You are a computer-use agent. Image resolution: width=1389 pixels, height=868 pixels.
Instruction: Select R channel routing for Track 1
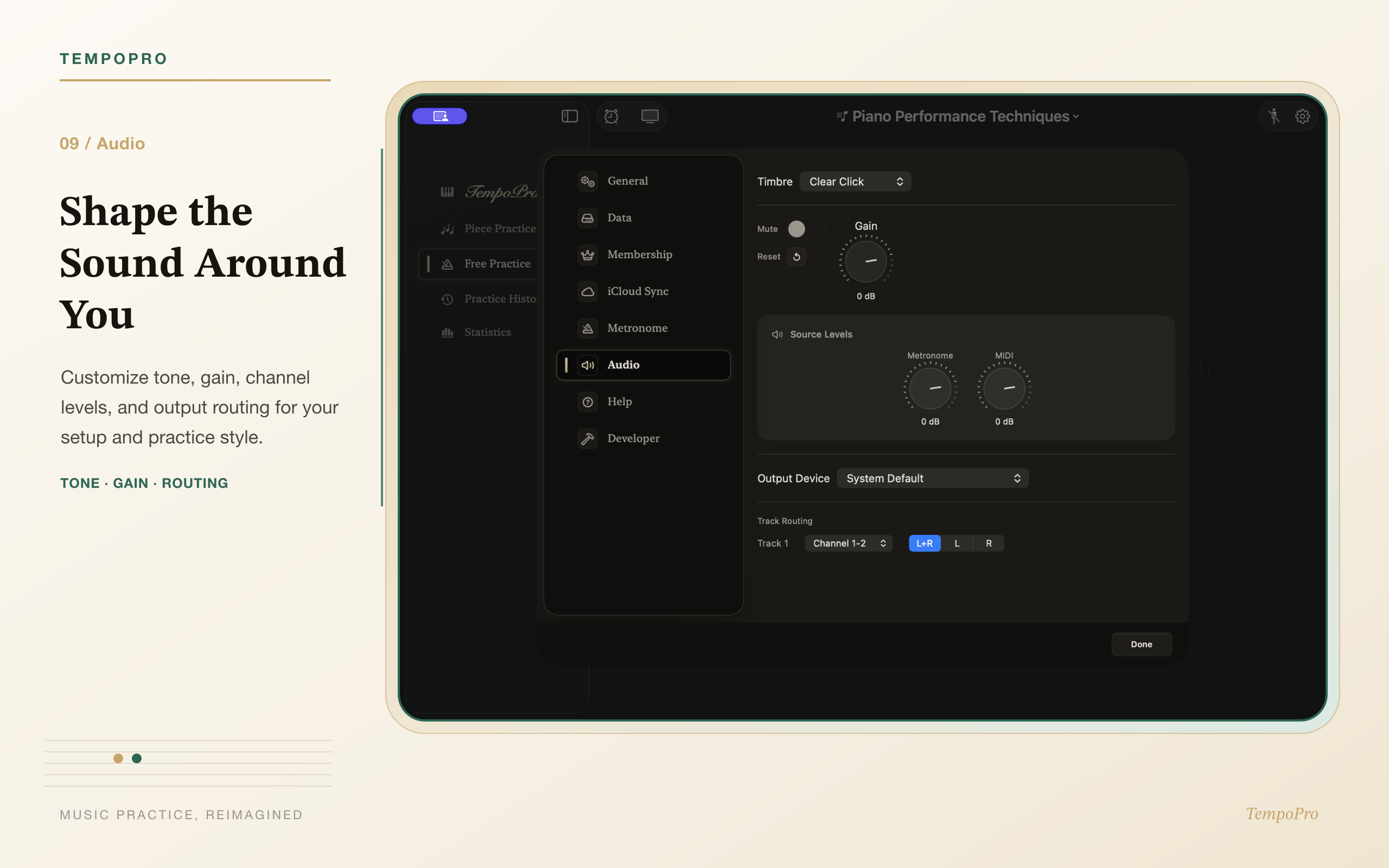989,544
